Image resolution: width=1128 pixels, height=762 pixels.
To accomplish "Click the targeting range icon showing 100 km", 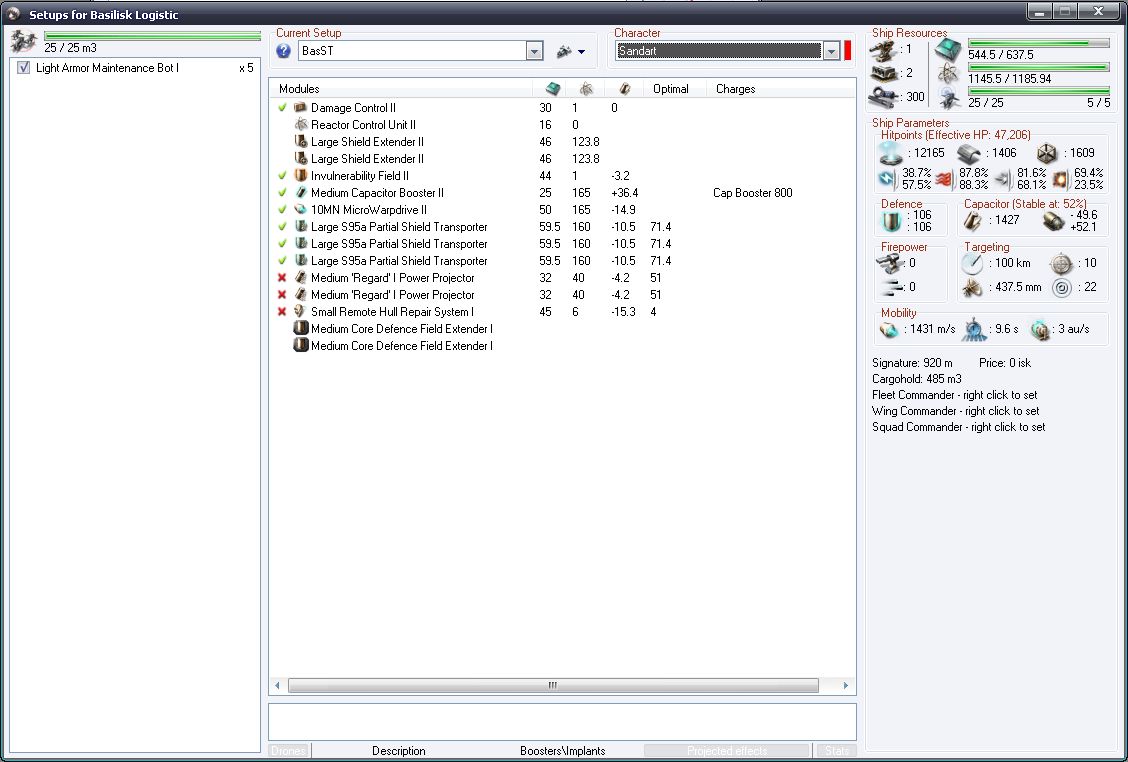I will pyautogui.click(x=972, y=263).
